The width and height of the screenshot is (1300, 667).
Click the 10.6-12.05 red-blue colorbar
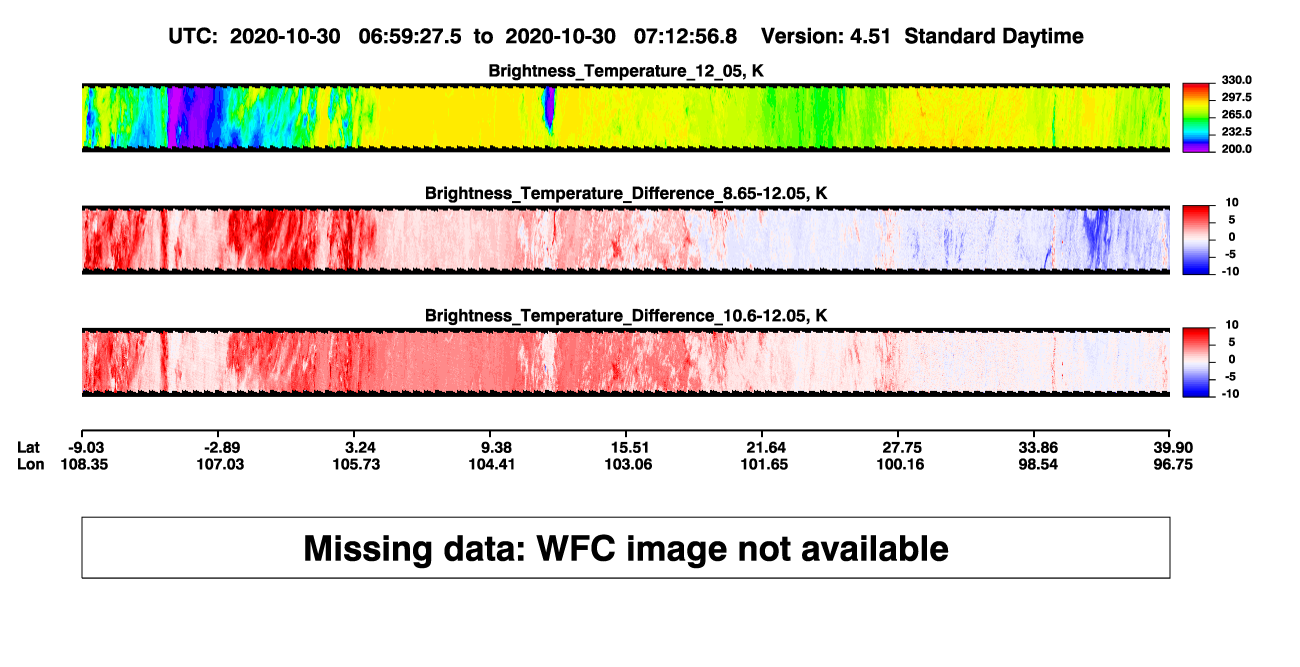click(x=1198, y=362)
